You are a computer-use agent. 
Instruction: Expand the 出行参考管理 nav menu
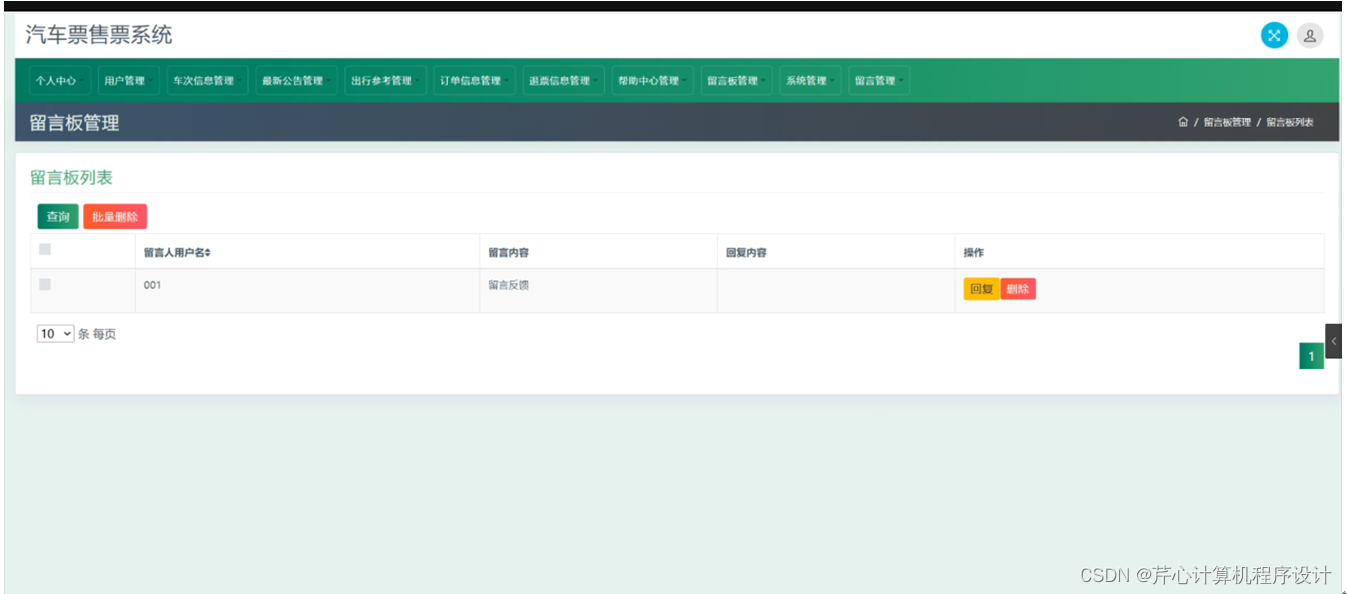385,81
